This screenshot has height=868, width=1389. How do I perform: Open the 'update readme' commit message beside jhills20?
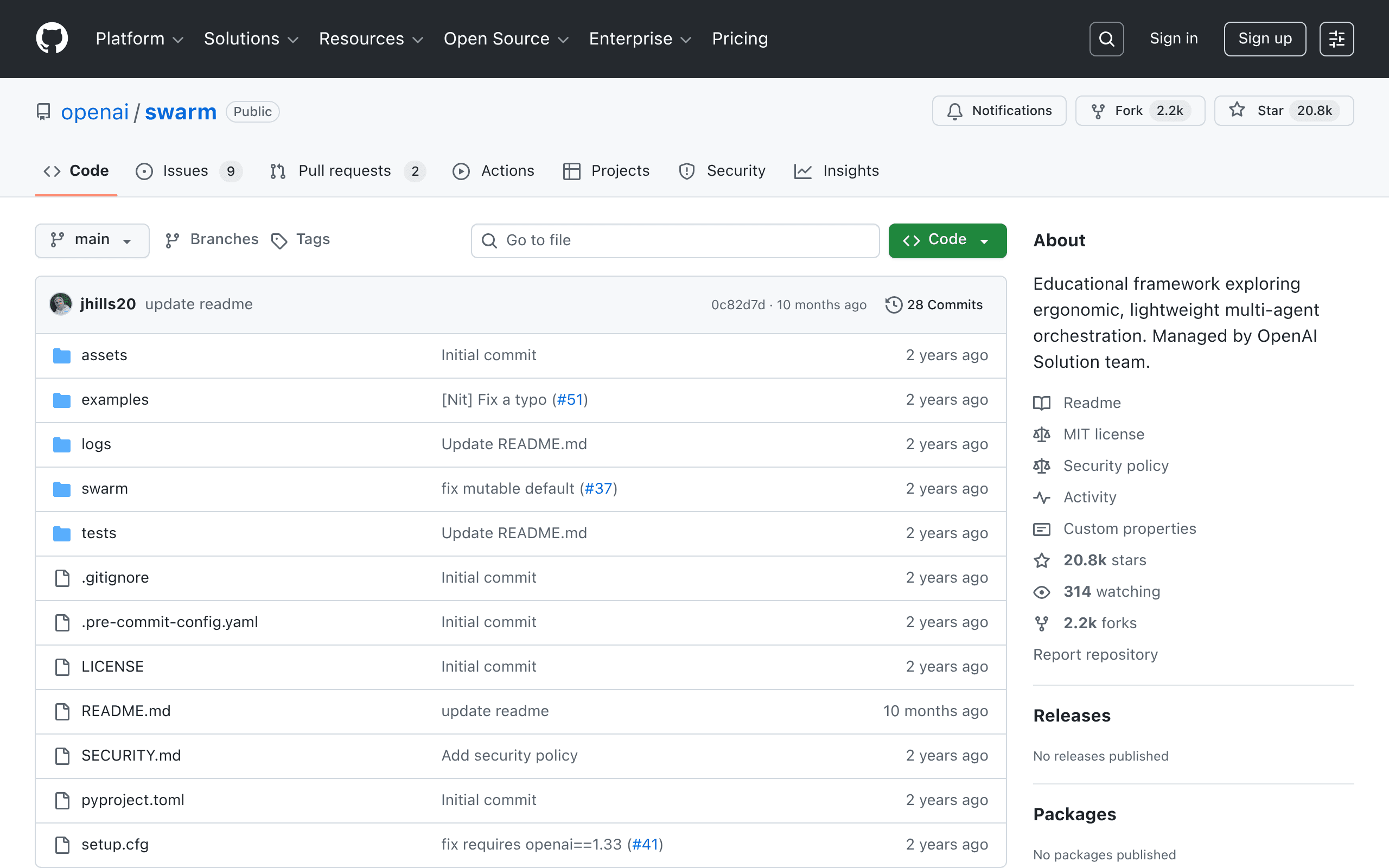(199, 304)
